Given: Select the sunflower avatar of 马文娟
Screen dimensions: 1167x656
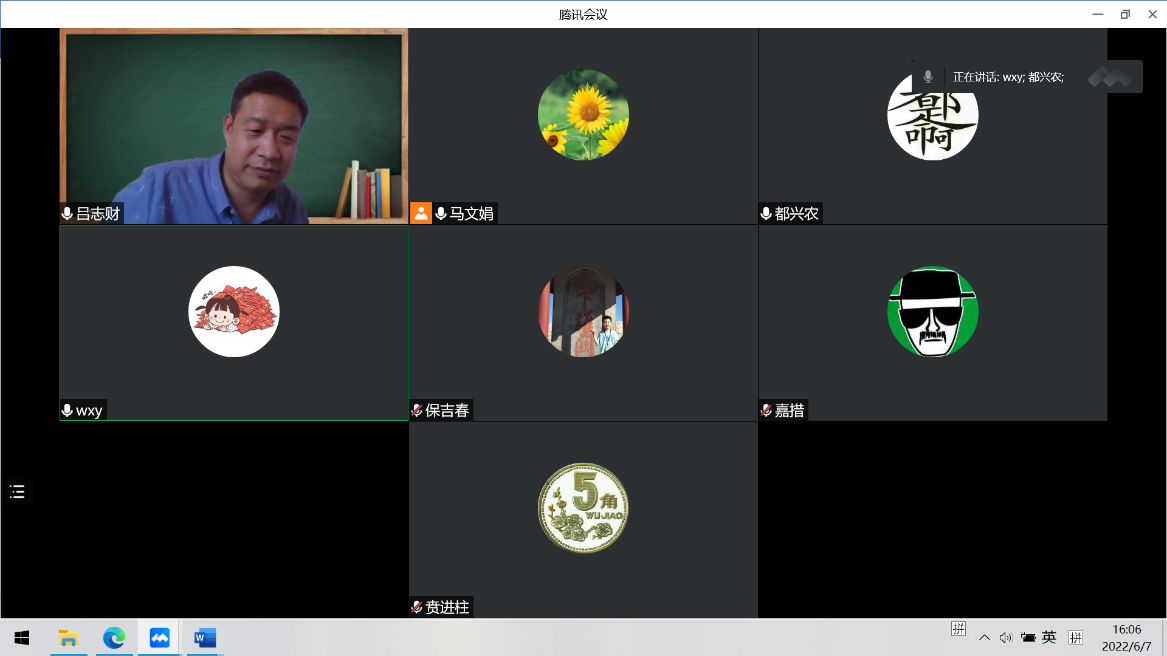Looking at the screenshot, I should click(584, 115).
